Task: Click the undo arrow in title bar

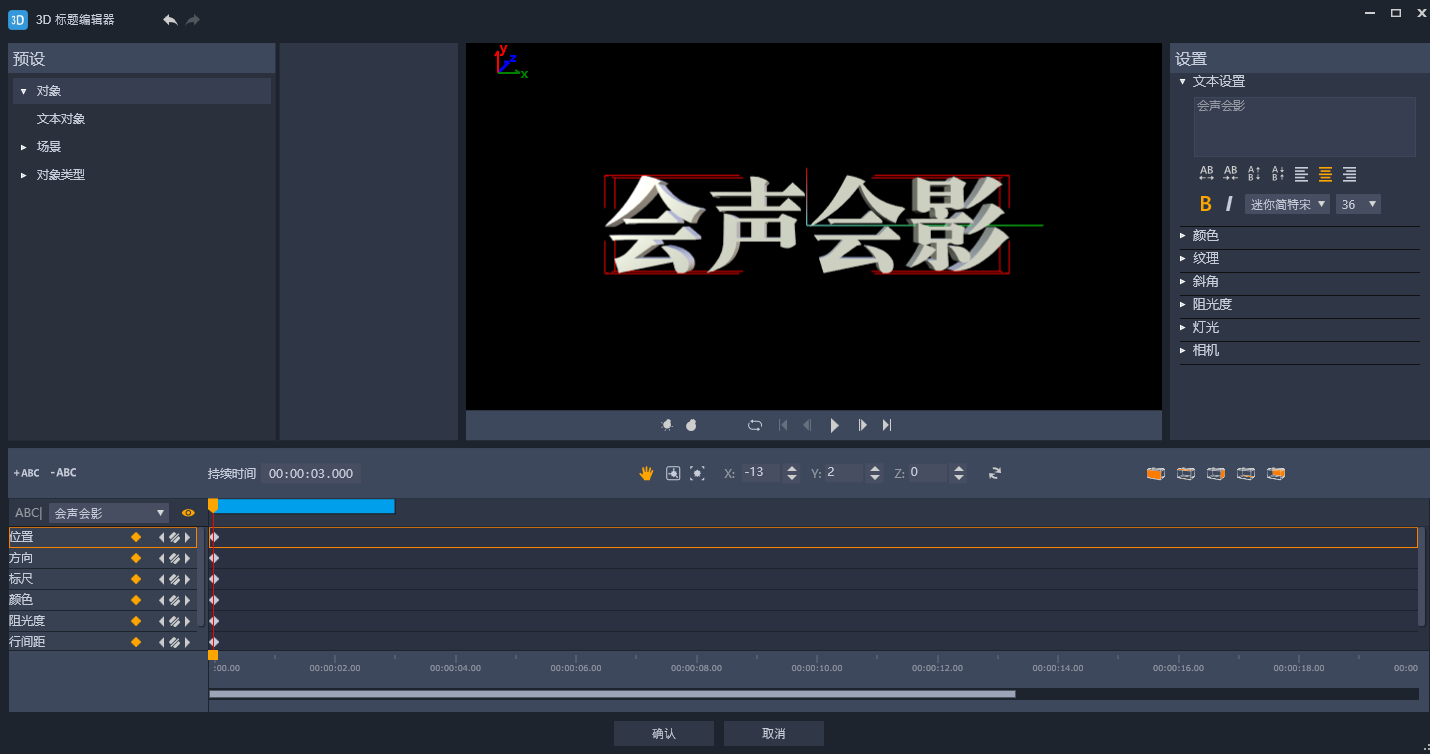Action: (x=170, y=20)
